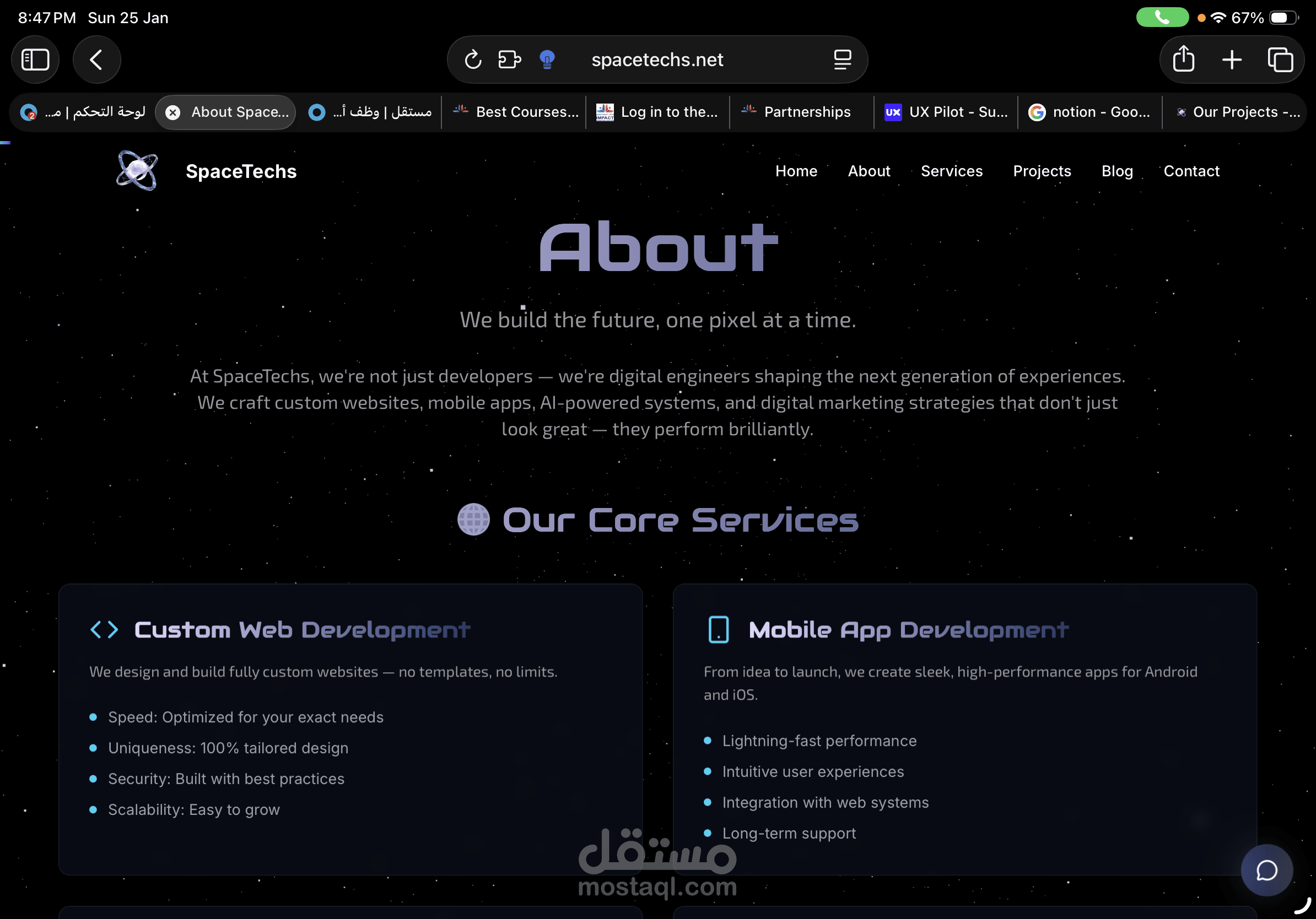Switch to the UX Pilot tab
This screenshot has width=1316, height=919.
(946, 112)
